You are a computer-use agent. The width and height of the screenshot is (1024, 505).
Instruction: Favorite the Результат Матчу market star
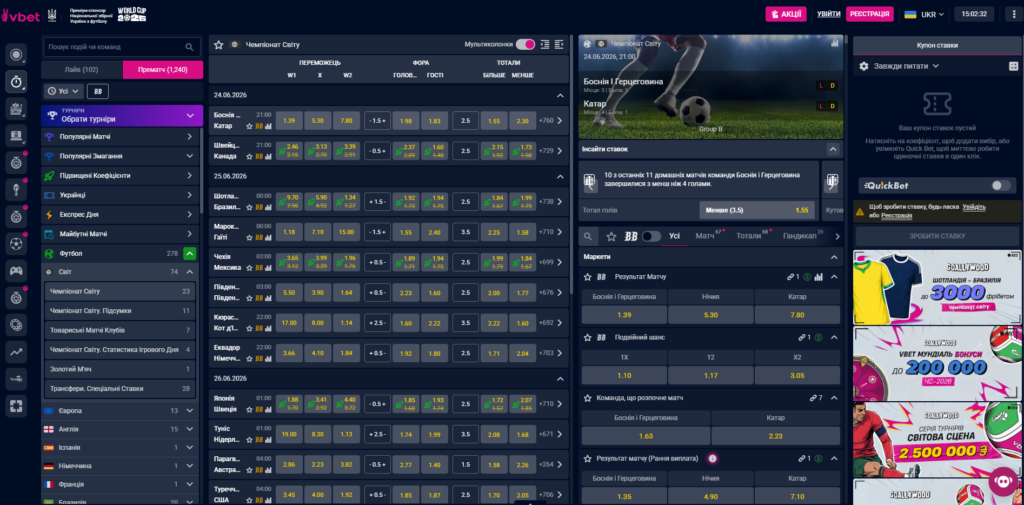point(588,277)
